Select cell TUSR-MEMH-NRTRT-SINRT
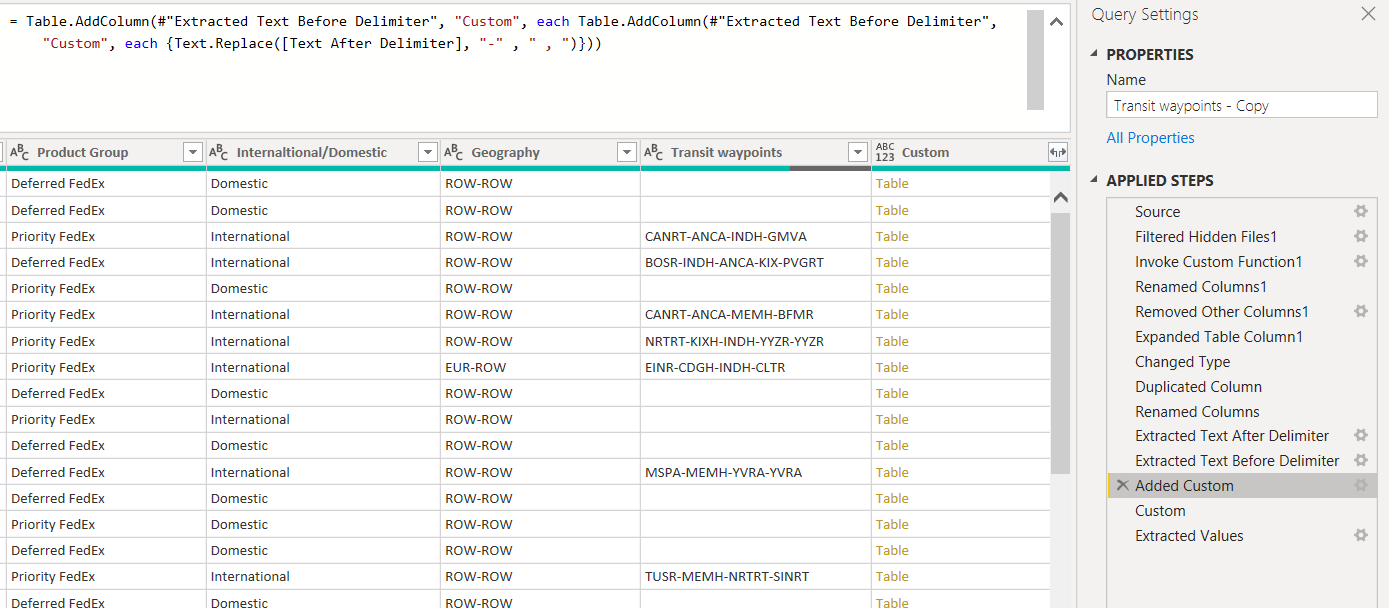Image resolution: width=1389 pixels, height=608 pixels. tap(756, 576)
